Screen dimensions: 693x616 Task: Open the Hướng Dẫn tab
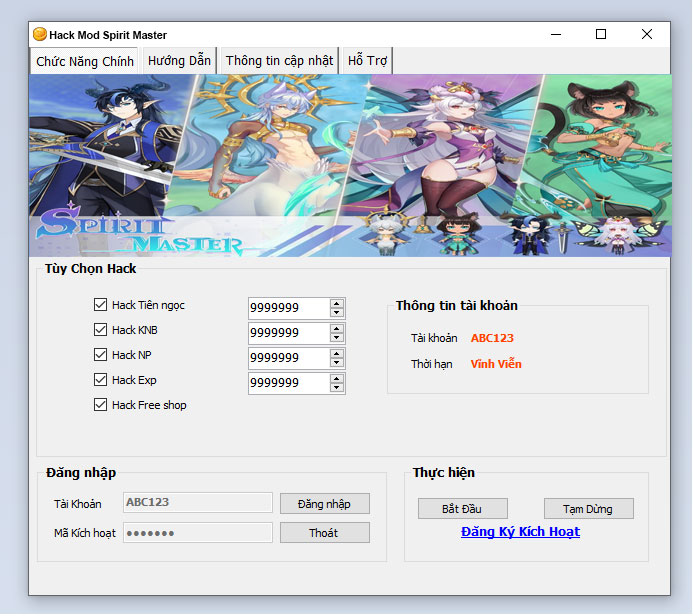[179, 61]
